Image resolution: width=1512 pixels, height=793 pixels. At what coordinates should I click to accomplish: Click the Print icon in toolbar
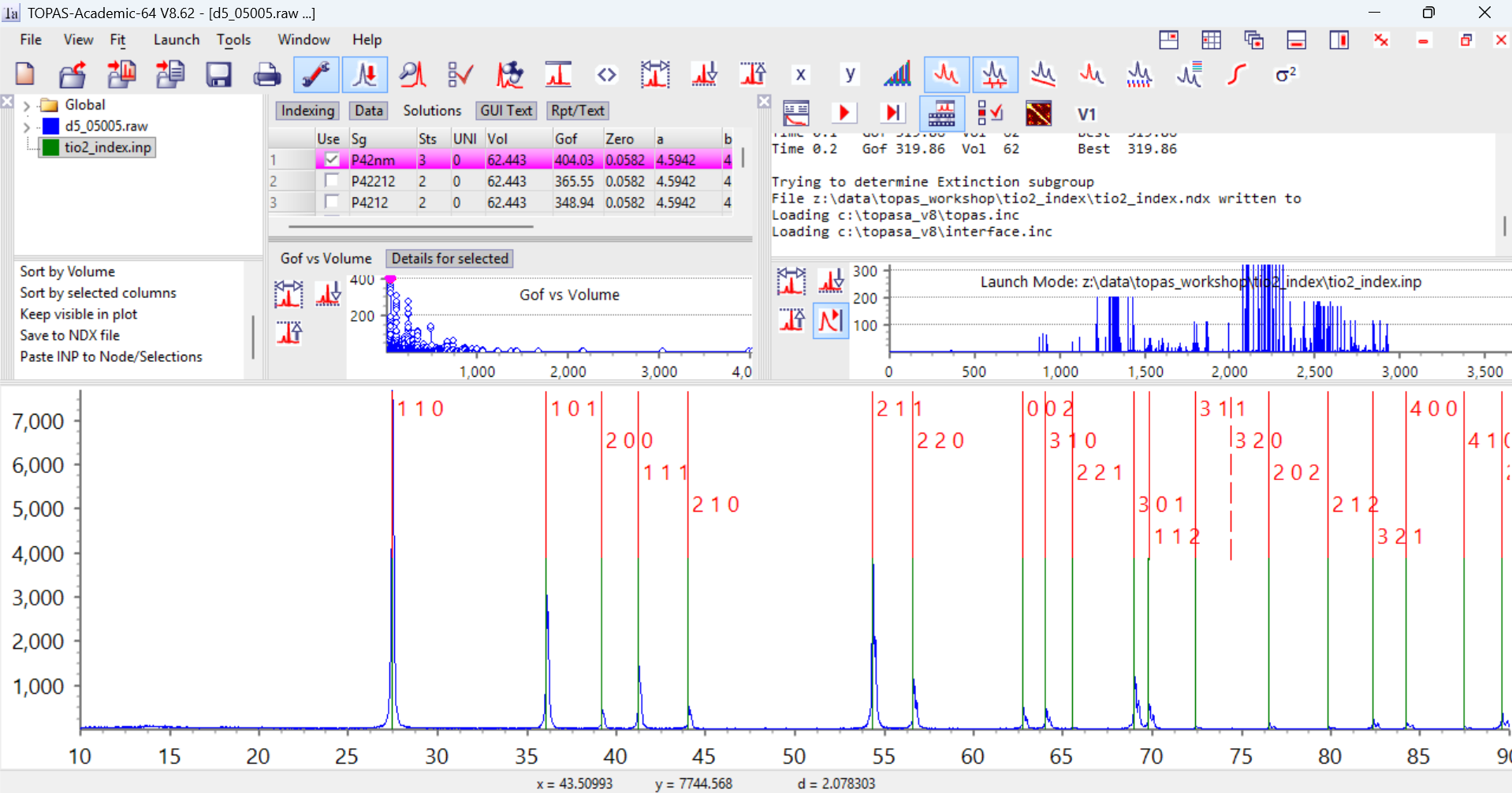[266, 75]
